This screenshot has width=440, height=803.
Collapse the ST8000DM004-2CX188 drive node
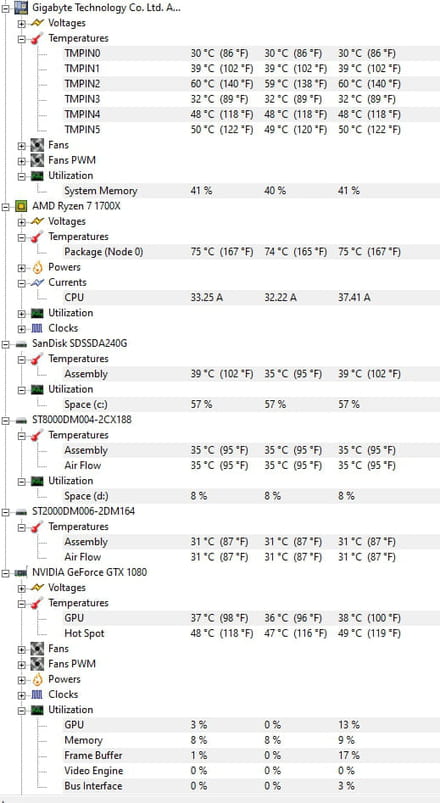click(x=6, y=420)
